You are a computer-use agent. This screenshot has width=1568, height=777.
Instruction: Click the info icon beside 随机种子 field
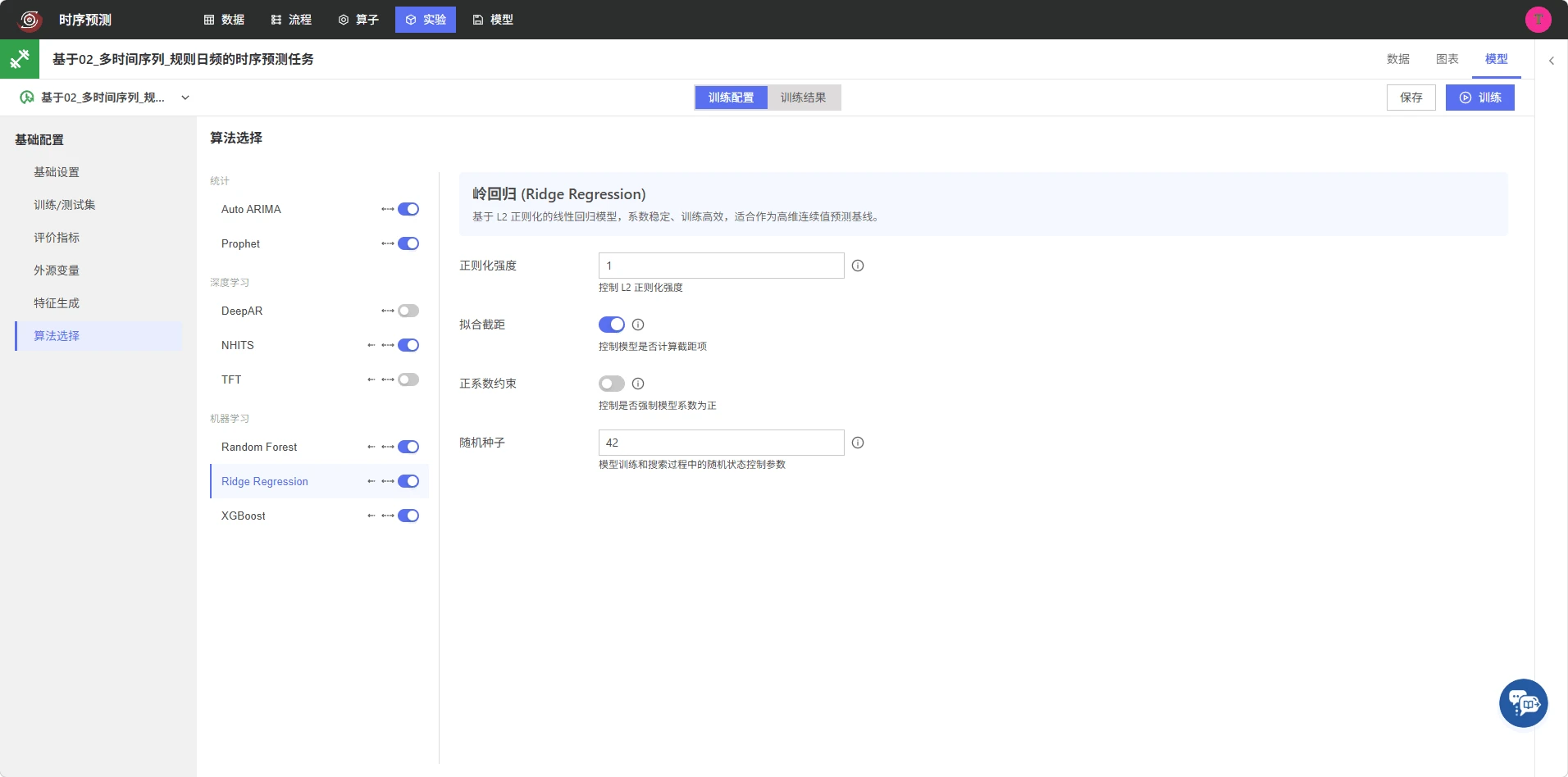tap(858, 443)
